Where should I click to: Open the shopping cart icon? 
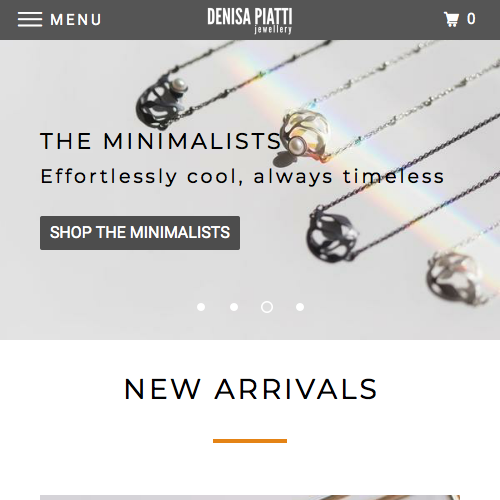coord(451,19)
